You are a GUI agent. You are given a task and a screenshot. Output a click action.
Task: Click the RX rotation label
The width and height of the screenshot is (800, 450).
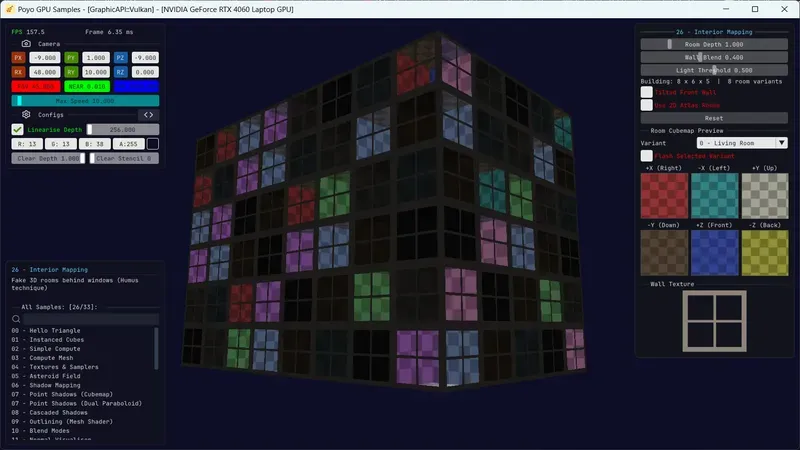(18, 72)
